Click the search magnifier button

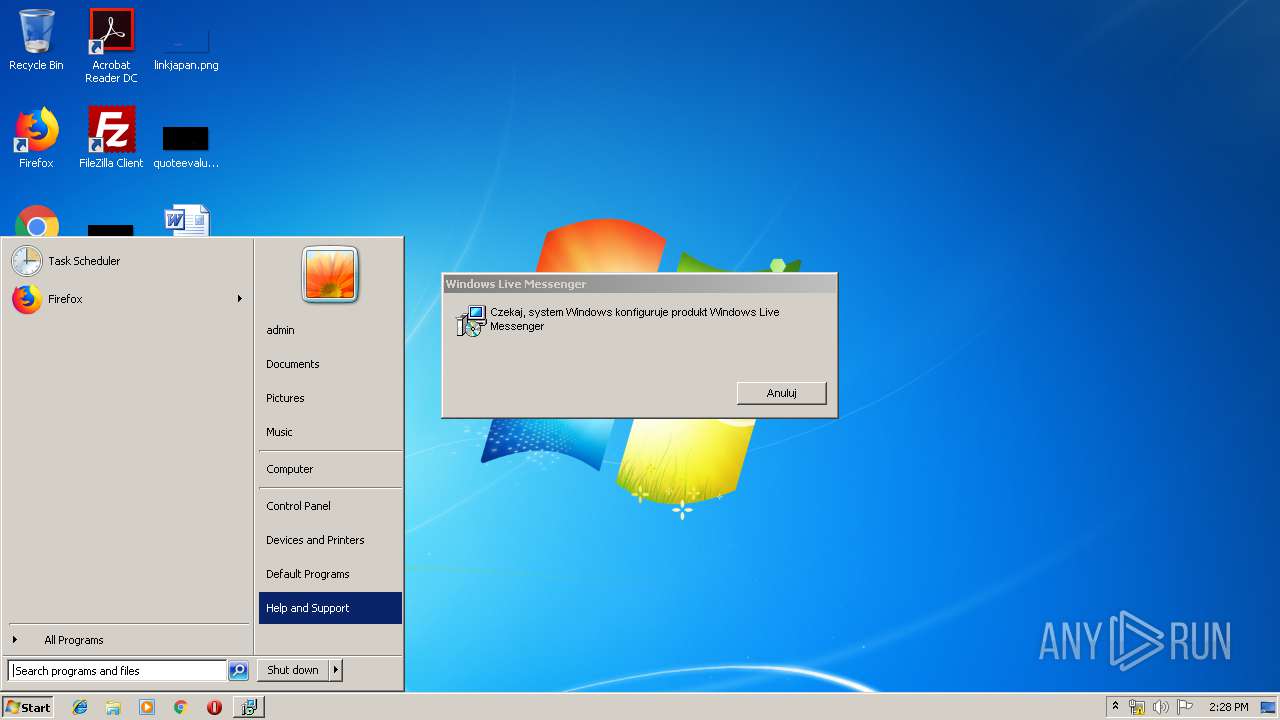click(x=238, y=671)
